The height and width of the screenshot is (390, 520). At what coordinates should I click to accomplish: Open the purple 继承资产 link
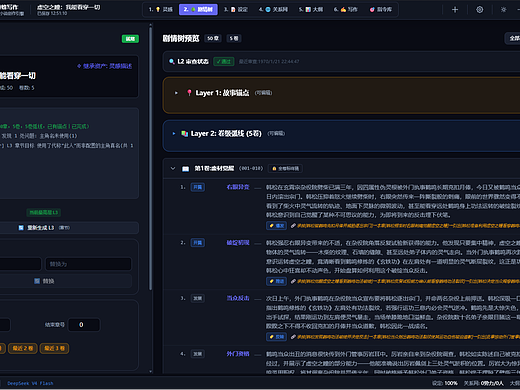(105, 66)
